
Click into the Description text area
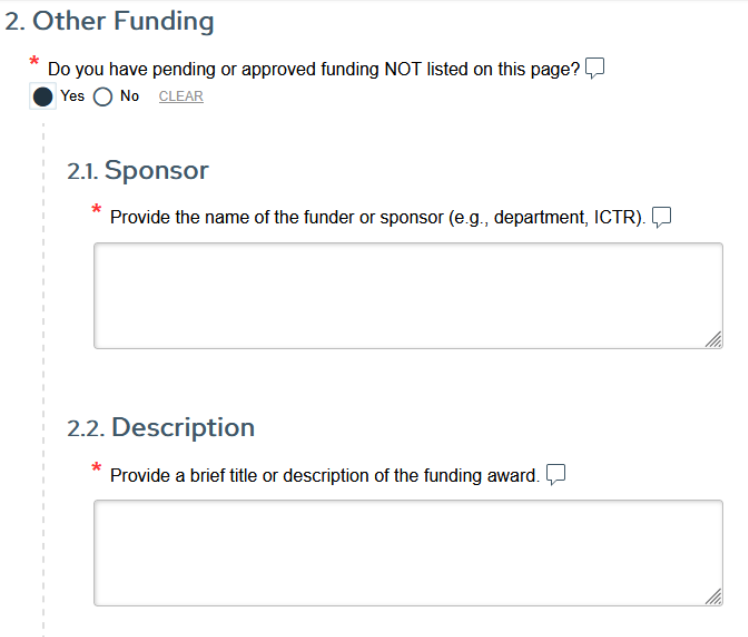(x=408, y=552)
